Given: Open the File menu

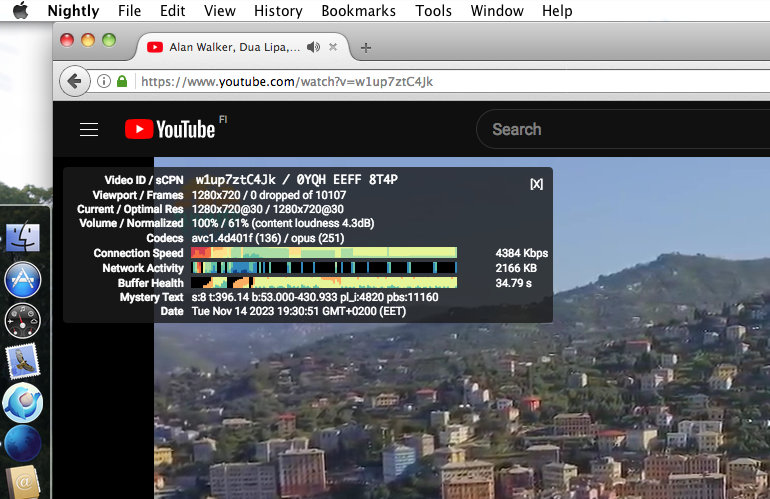Looking at the screenshot, I should coord(130,11).
